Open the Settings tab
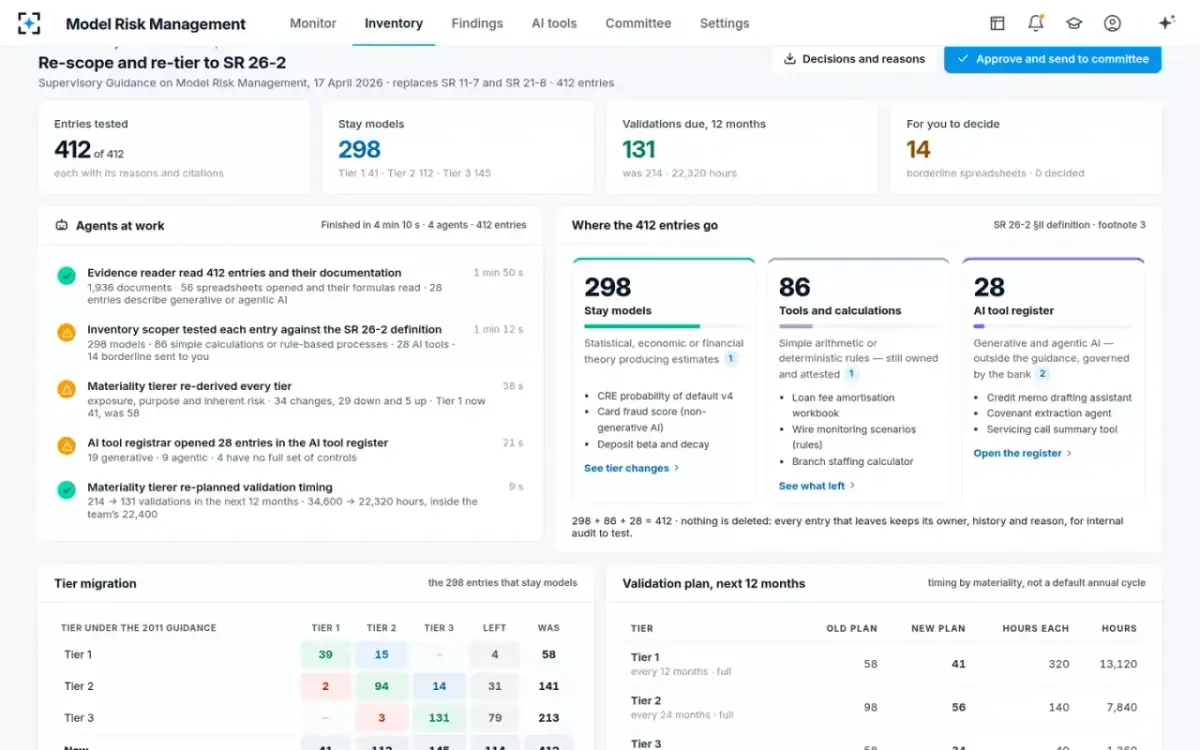The height and width of the screenshot is (750, 1200). [725, 23]
